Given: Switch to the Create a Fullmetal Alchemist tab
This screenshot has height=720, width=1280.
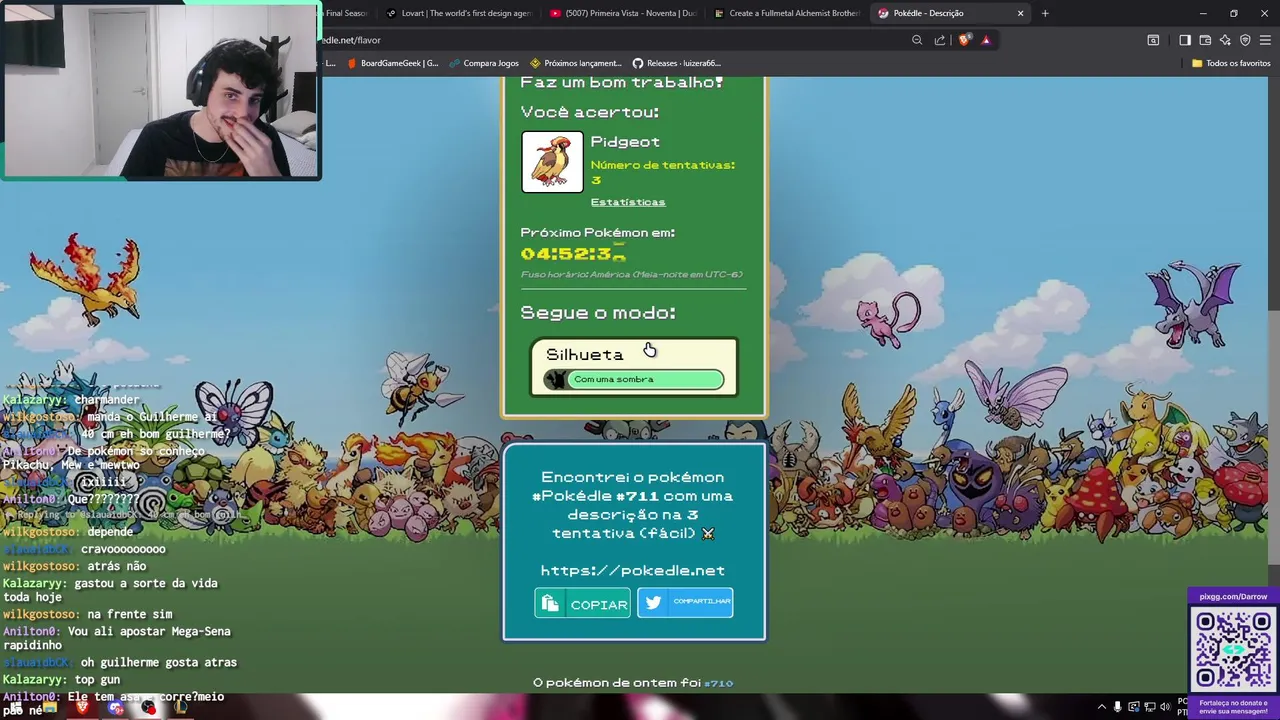Looking at the screenshot, I should coord(786,13).
